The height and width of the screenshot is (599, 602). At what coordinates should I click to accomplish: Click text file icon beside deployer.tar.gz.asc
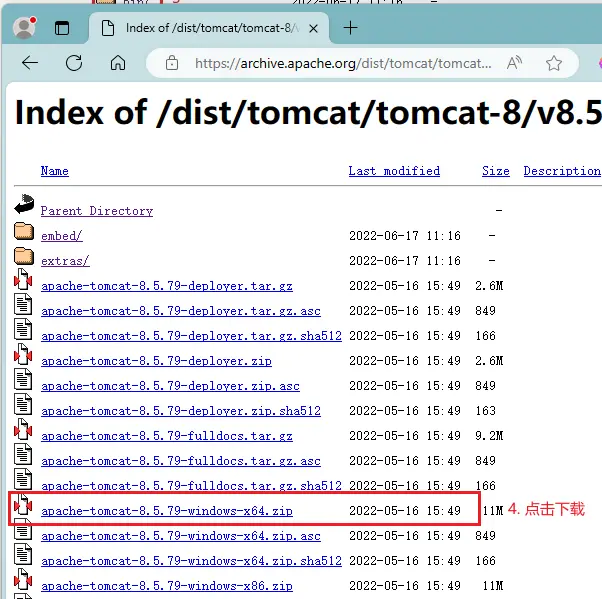click(23, 304)
